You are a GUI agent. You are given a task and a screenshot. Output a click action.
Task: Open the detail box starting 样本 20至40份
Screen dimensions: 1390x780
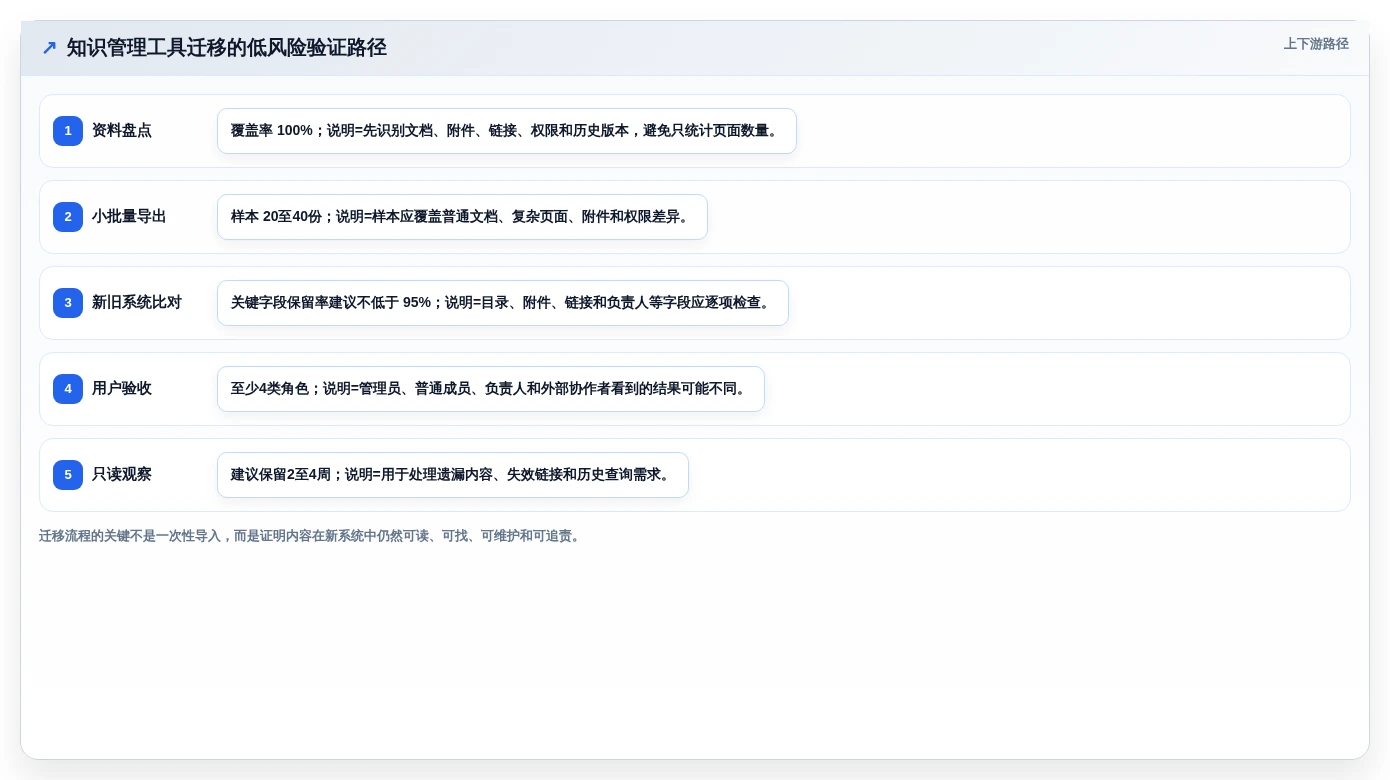462,217
